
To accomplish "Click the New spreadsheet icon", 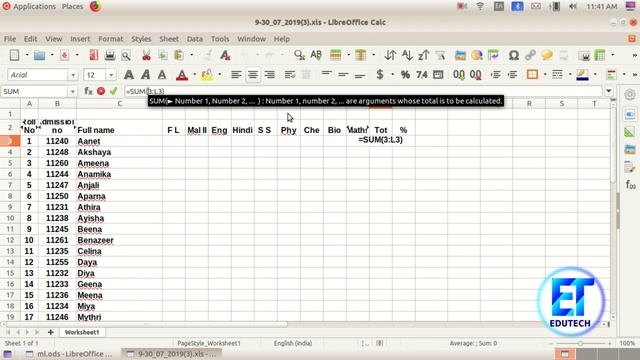I will [14, 55].
